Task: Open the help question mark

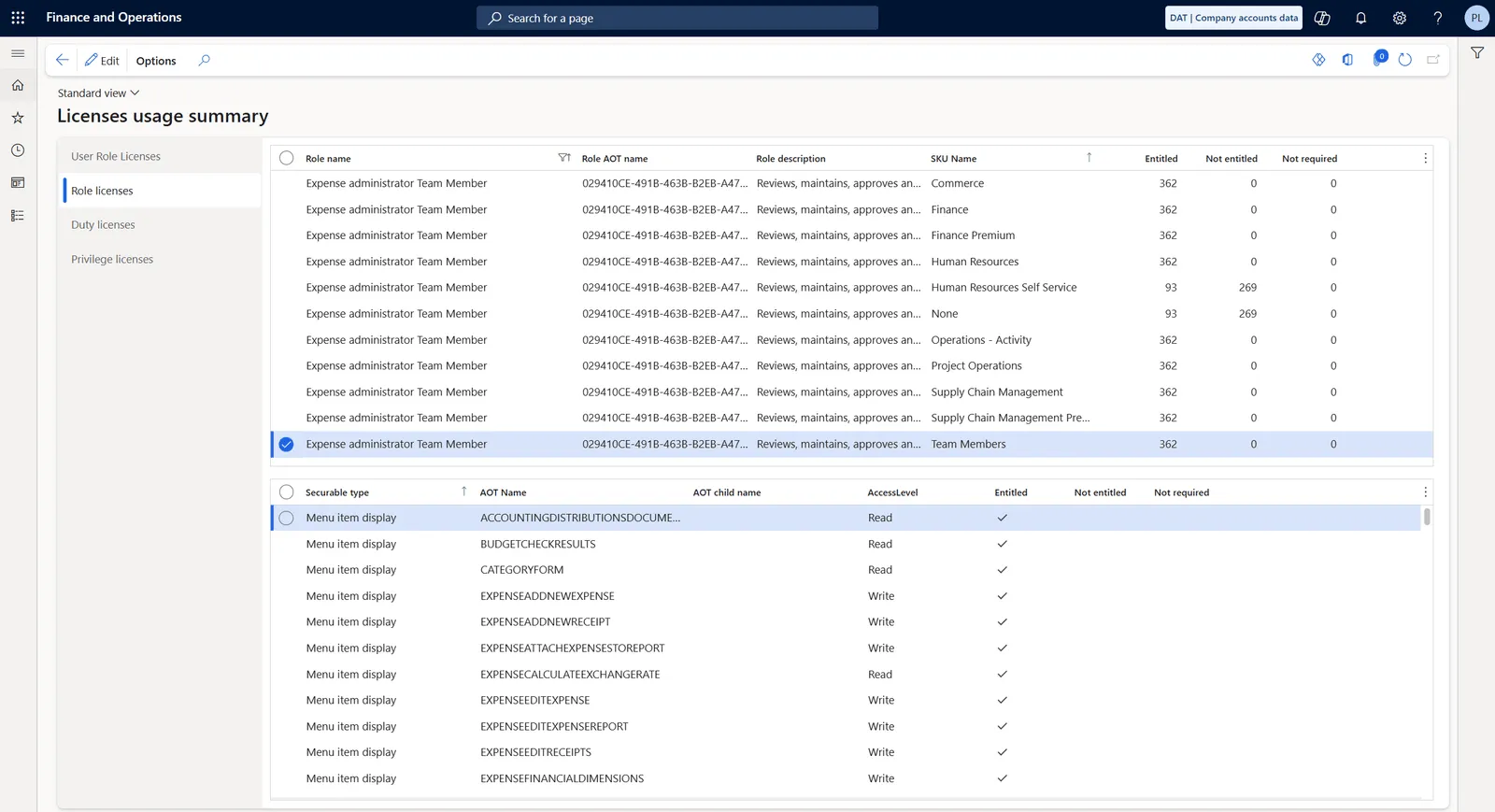Action: (x=1437, y=18)
